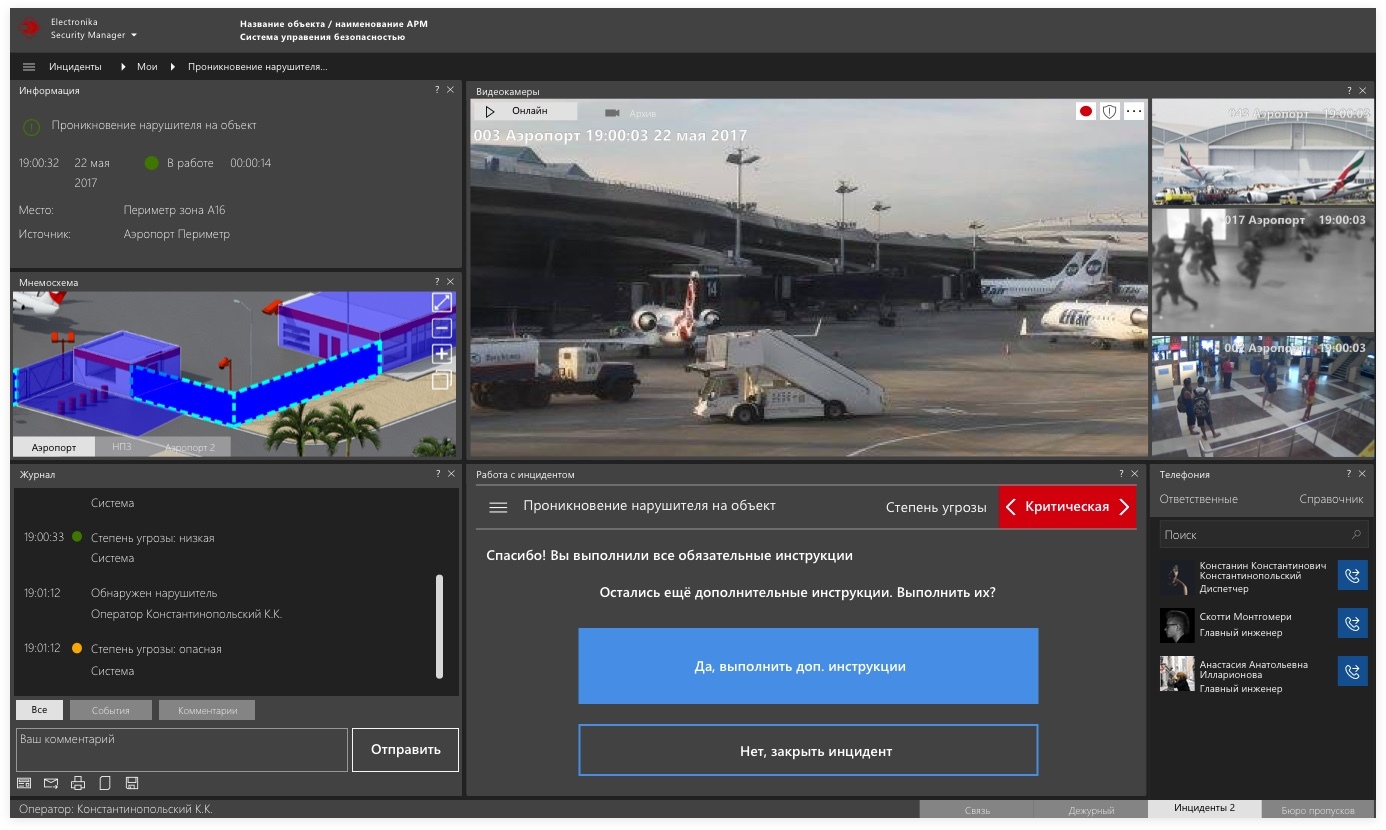Start recording with the red record button
Image resolution: width=1386 pixels, height=830 pixels.
(x=1086, y=111)
